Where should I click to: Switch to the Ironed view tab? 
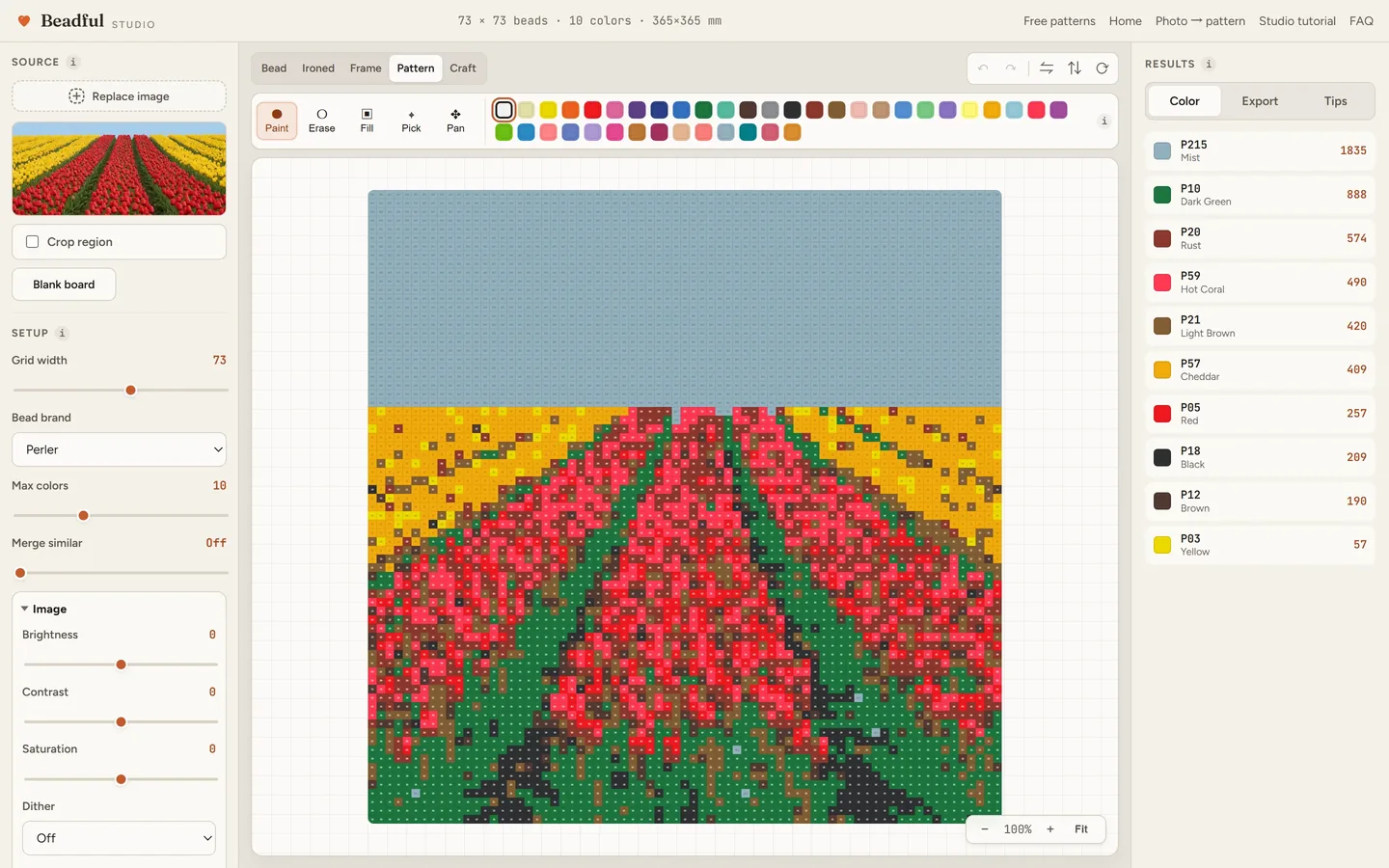(x=318, y=68)
